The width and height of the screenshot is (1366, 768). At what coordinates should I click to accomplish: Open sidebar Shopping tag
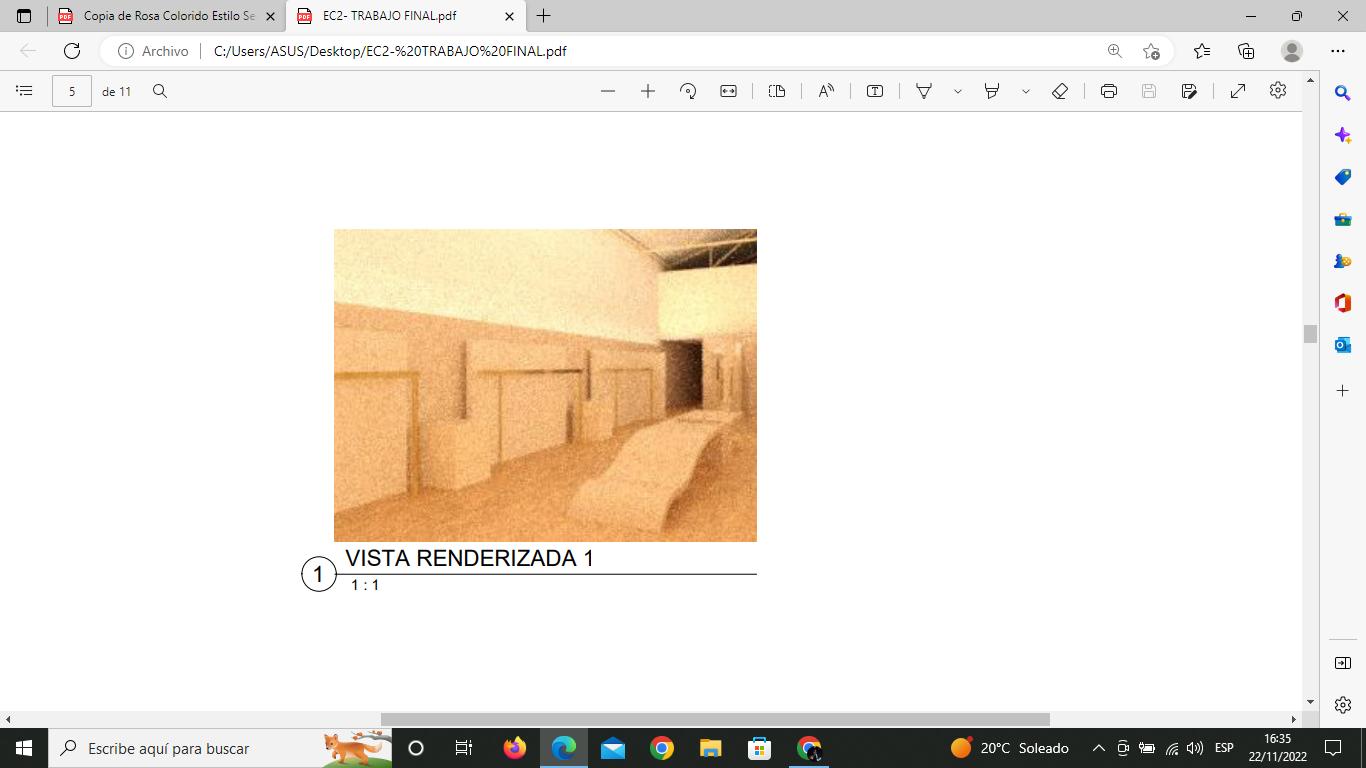click(x=1343, y=177)
